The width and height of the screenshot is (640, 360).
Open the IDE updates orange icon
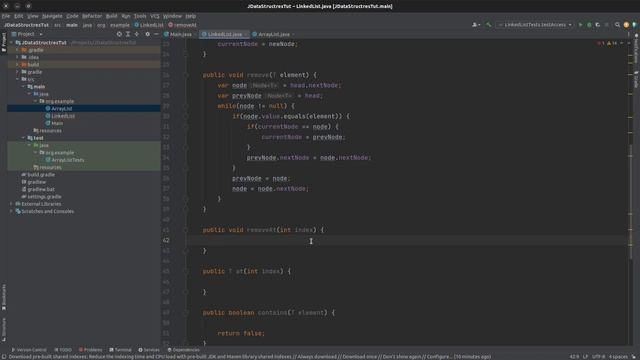[626, 25]
